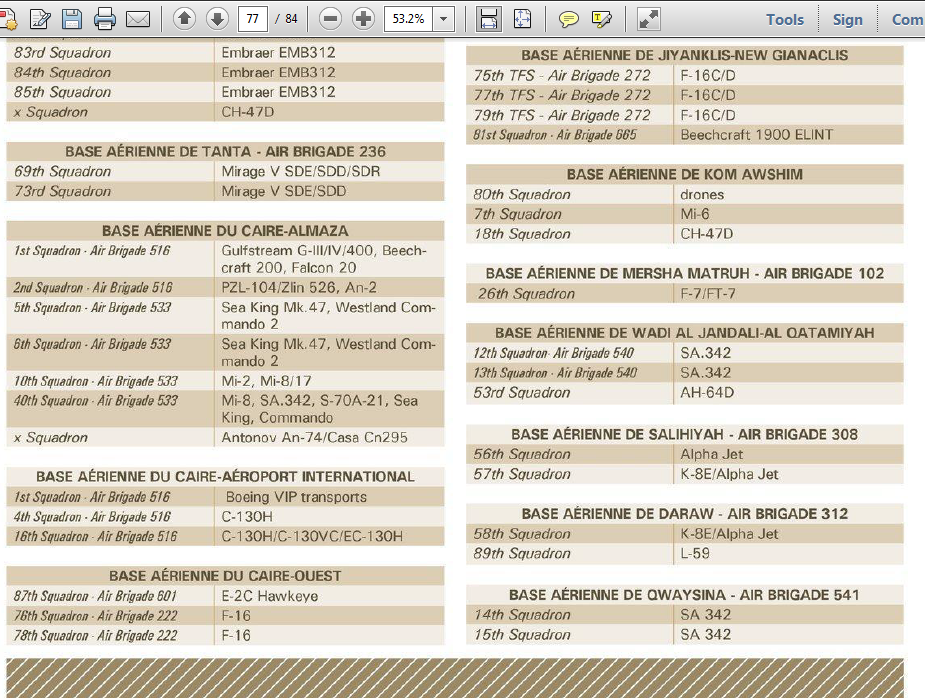Go to the previous page
Screen dimensions: 925x698
[184, 19]
